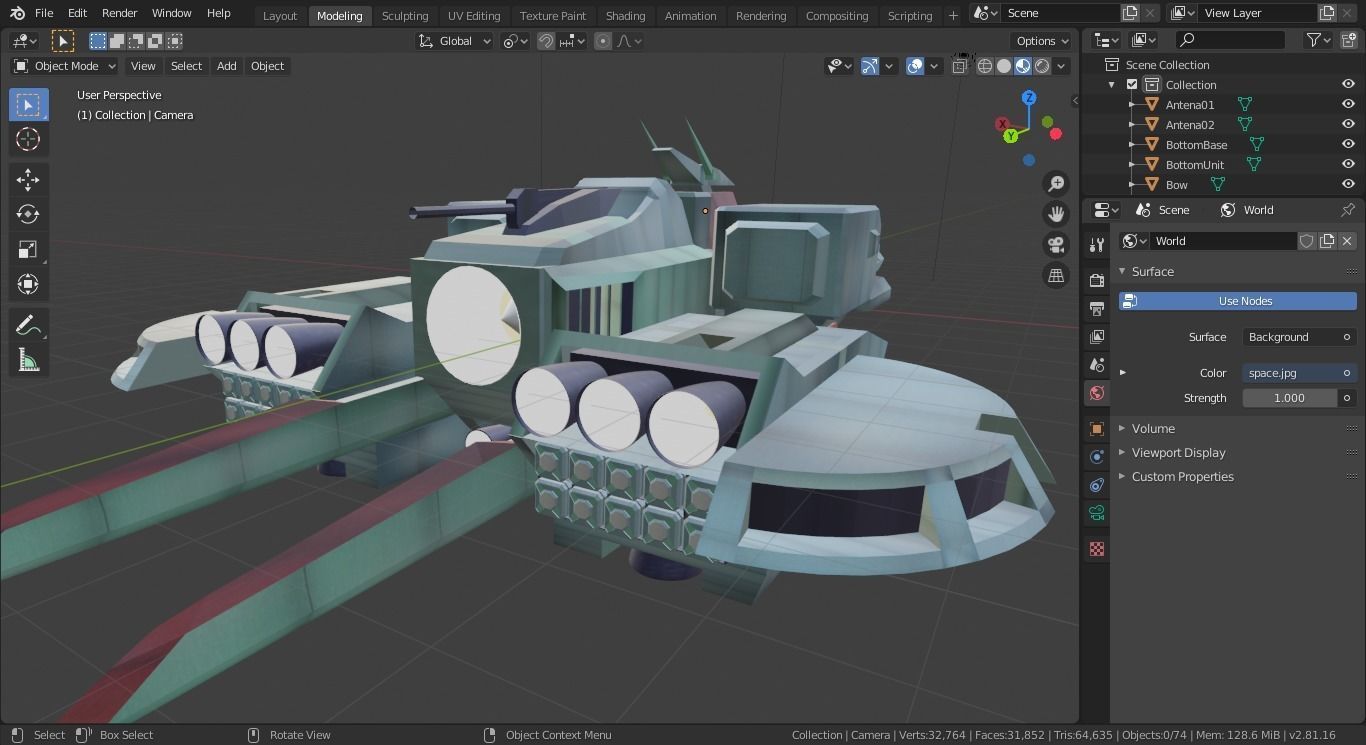1366x745 pixels.
Task: Adjust the World Strength slider
Action: [1288, 397]
